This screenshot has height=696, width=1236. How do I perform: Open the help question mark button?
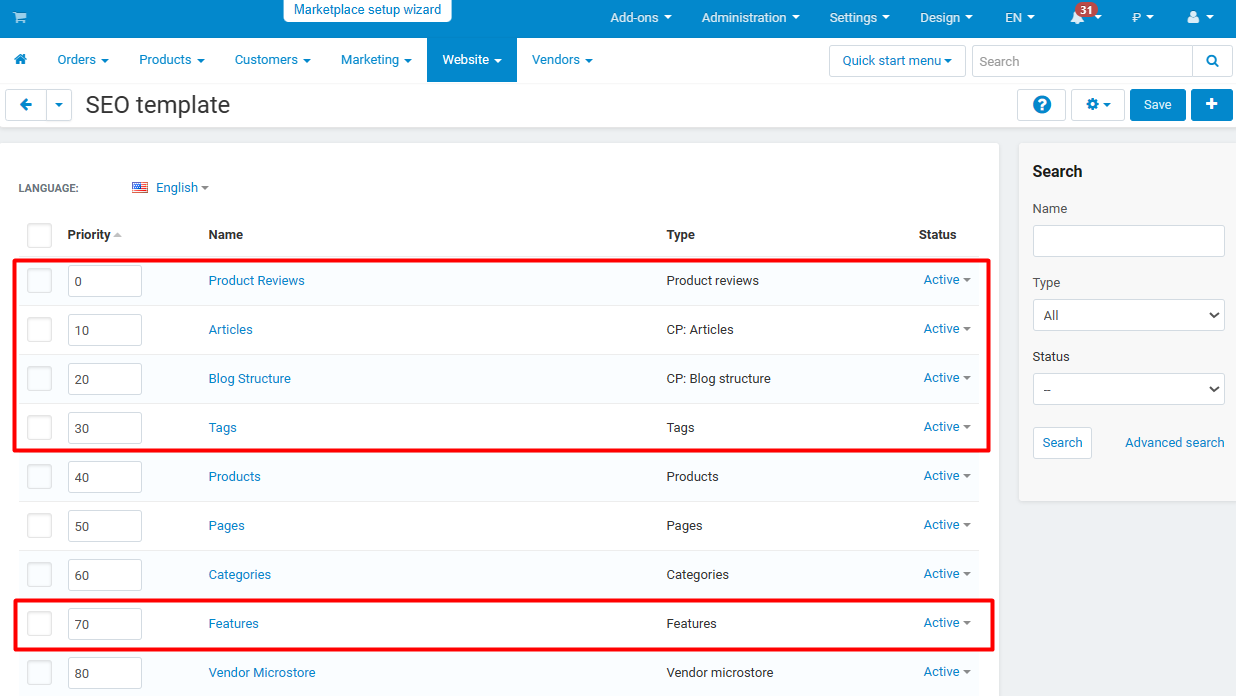coord(1042,105)
